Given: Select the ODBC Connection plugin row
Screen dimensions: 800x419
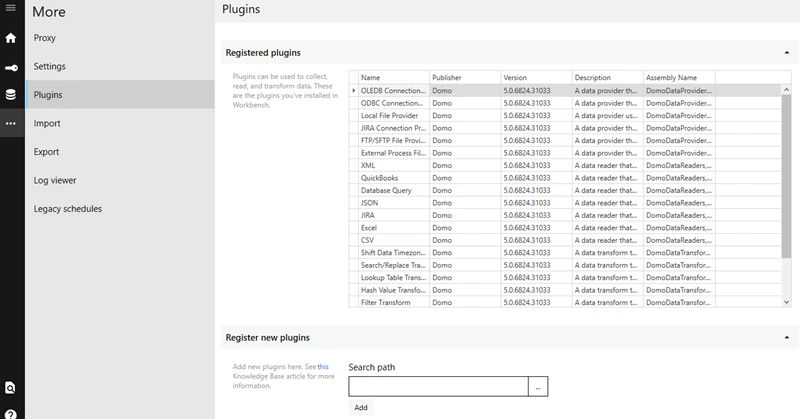Looking at the screenshot, I should point(565,103).
